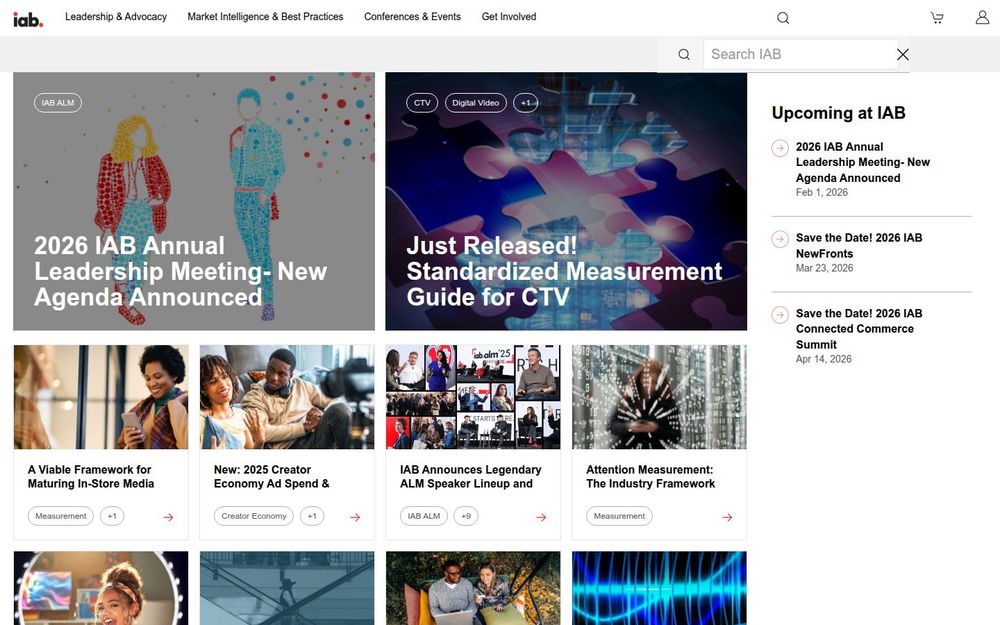Click red arrow on In-Store Media card
The width and height of the screenshot is (1000, 625).
(168, 517)
